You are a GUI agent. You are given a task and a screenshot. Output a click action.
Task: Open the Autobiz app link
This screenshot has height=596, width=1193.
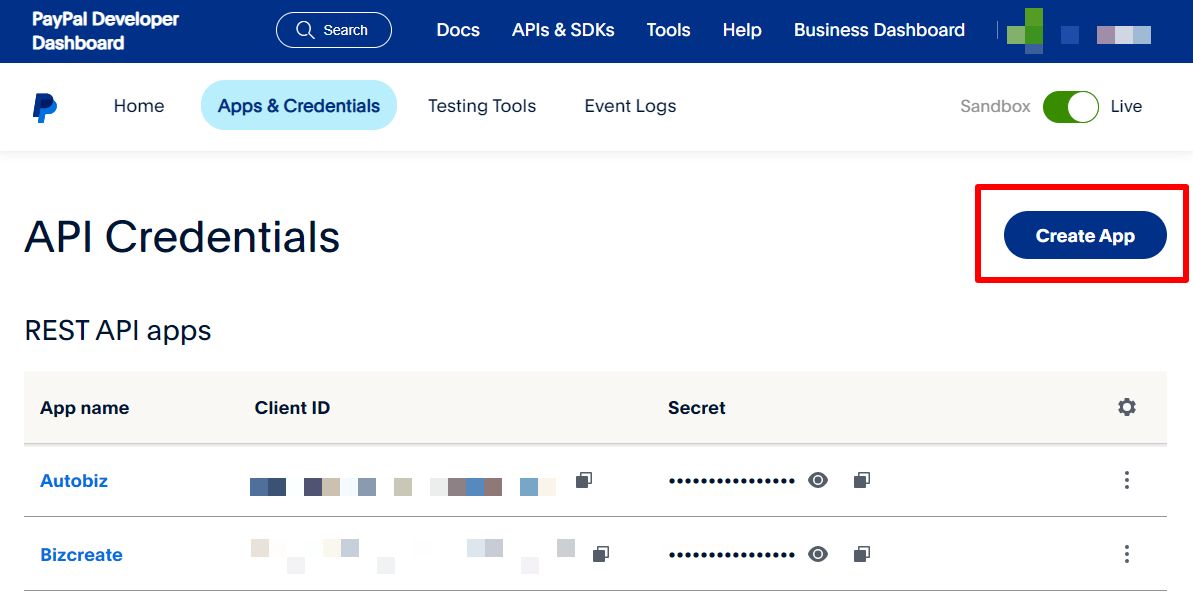(74, 480)
